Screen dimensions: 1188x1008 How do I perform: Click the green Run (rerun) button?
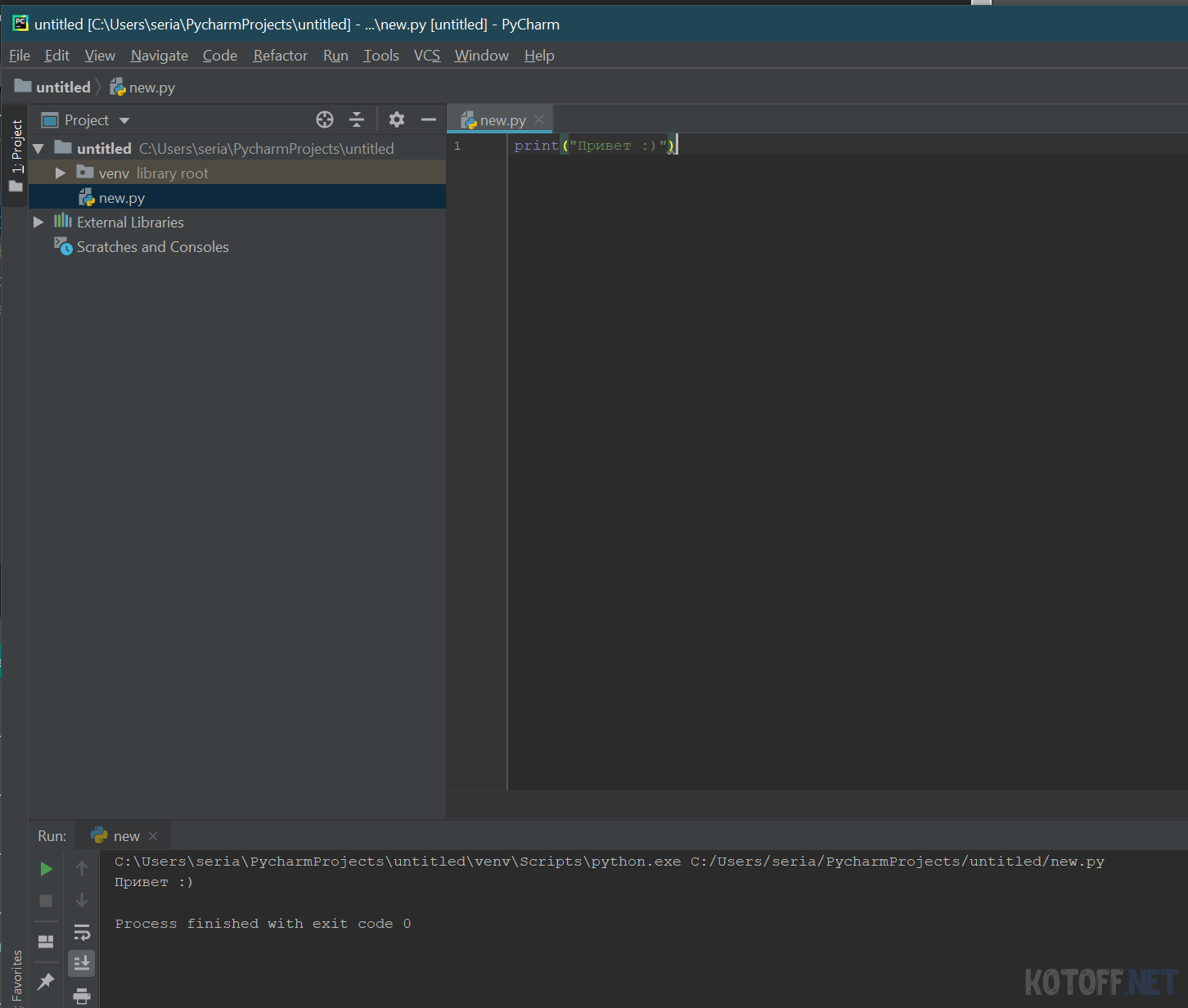point(46,868)
